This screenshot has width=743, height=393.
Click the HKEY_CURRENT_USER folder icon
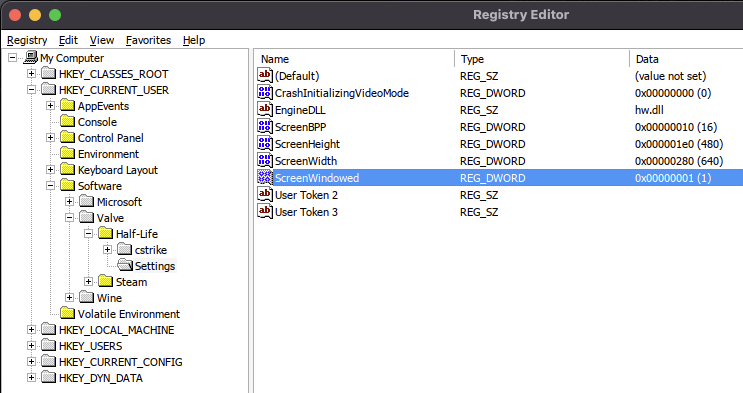pyautogui.click(x=49, y=90)
